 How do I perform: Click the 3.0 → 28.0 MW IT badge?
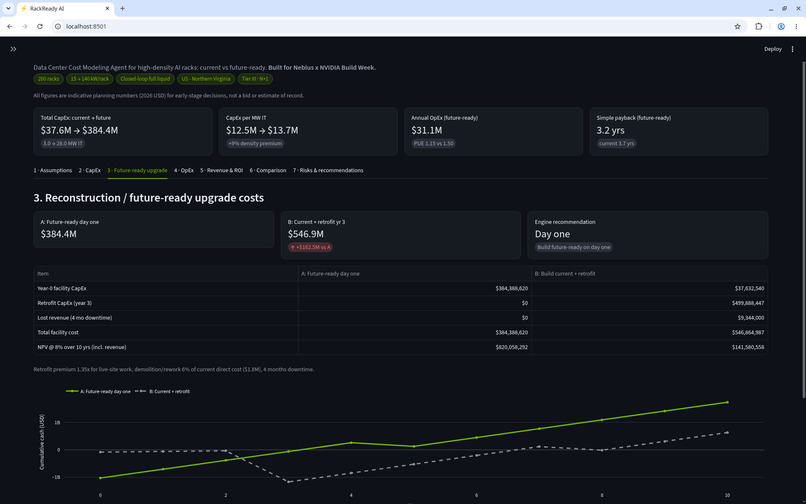point(63,143)
